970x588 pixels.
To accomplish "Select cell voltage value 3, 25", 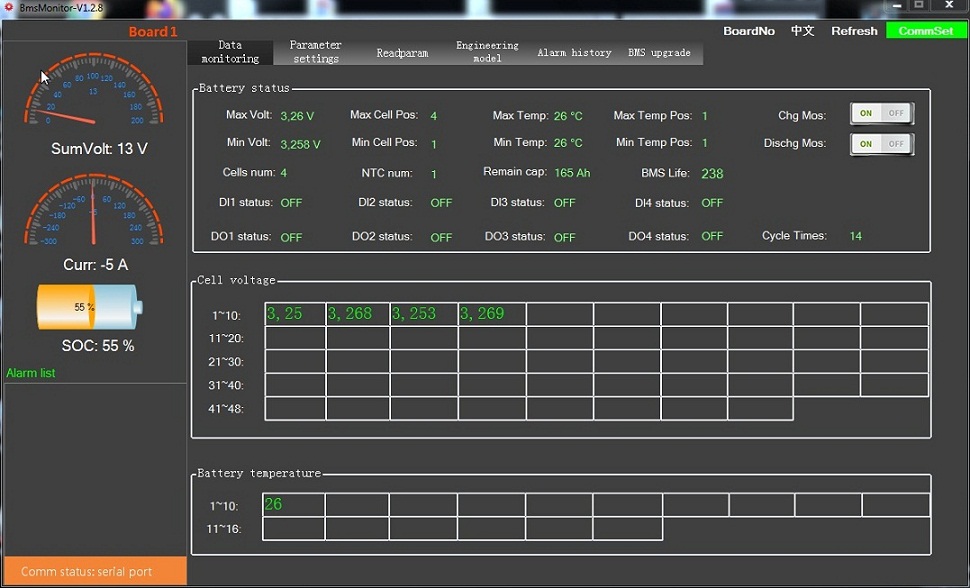I will tap(295, 314).
